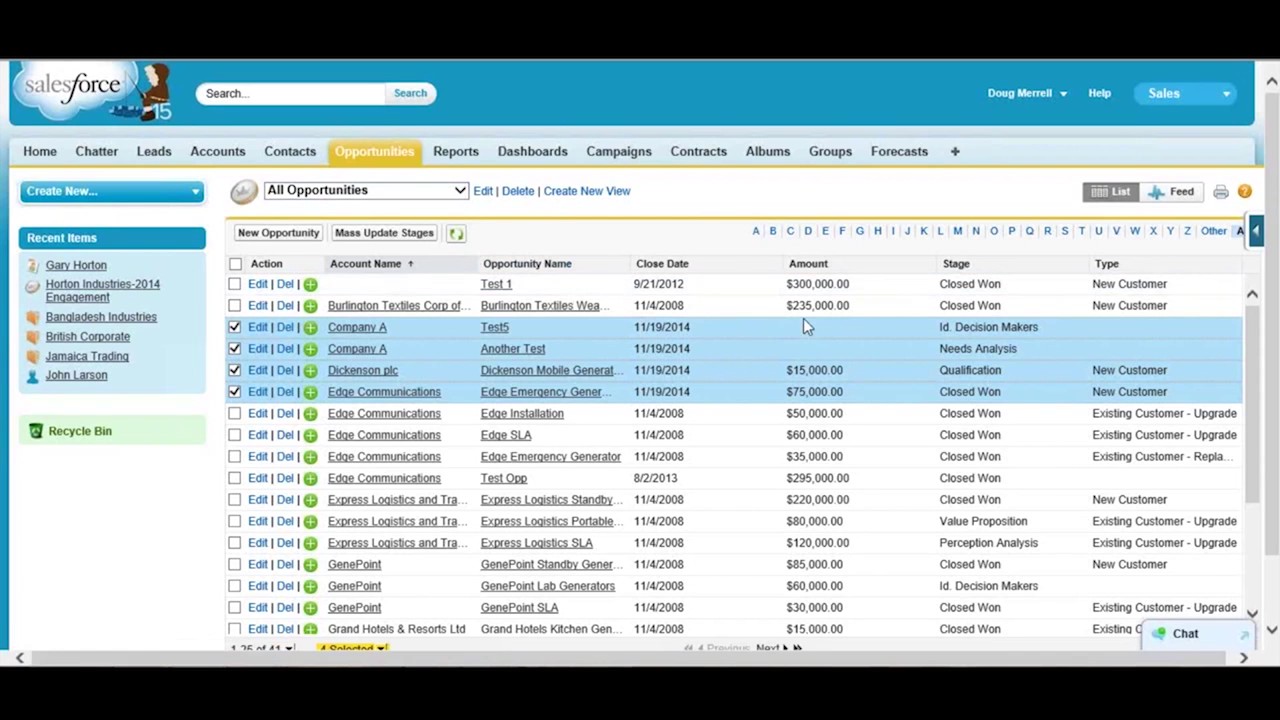The height and width of the screenshot is (720, 1280).
Task: Click in the Search input field
Action: coord(291,93)
